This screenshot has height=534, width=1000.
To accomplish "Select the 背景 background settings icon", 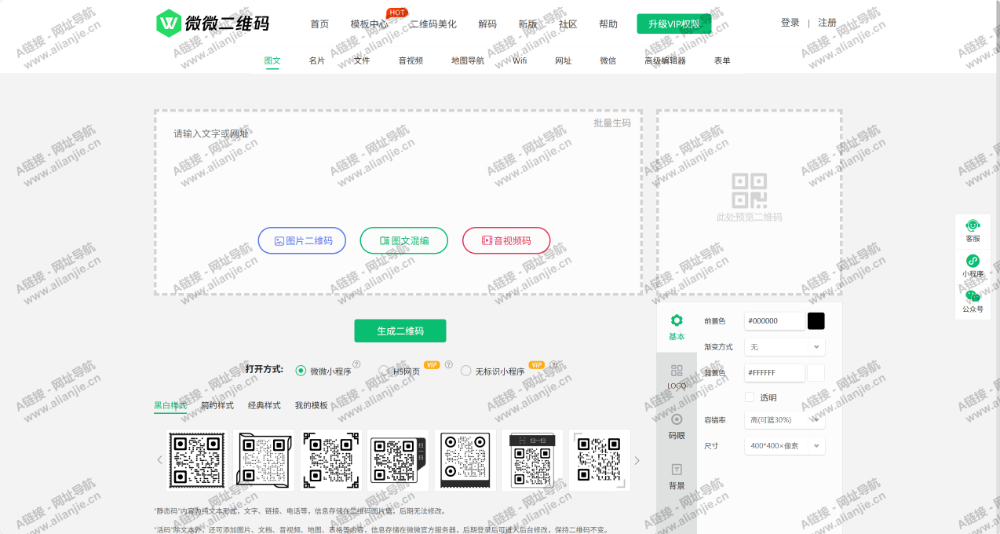I will click(x=676, y=470).
